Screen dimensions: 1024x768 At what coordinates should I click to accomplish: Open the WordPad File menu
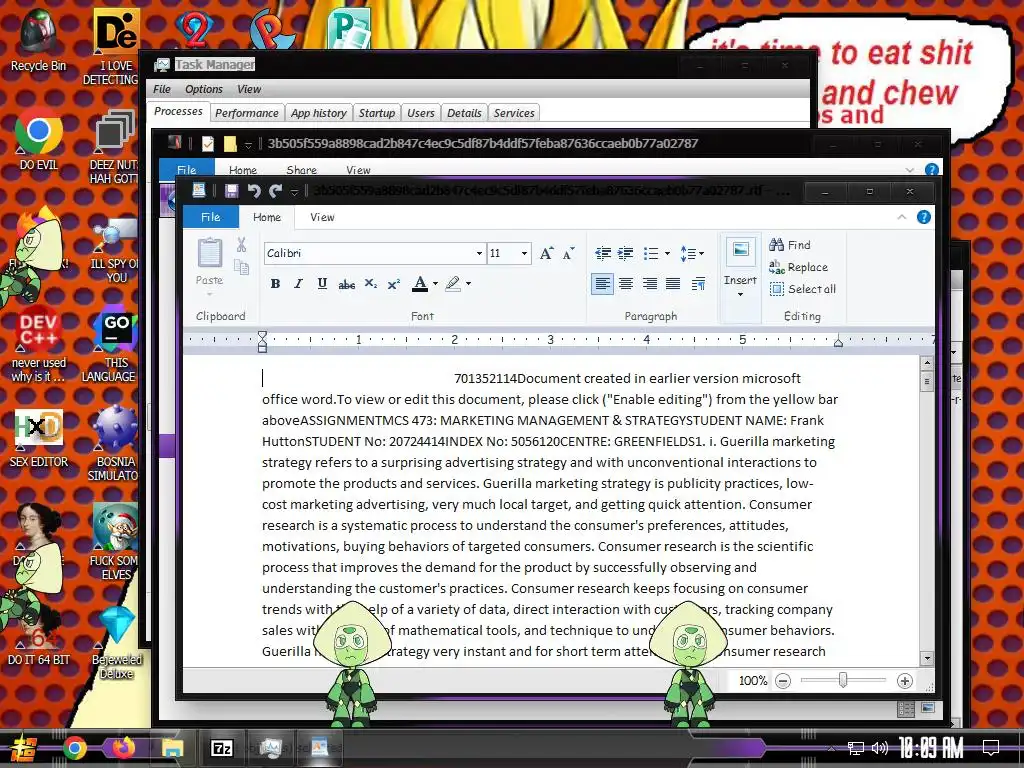[x=210, y=217]
